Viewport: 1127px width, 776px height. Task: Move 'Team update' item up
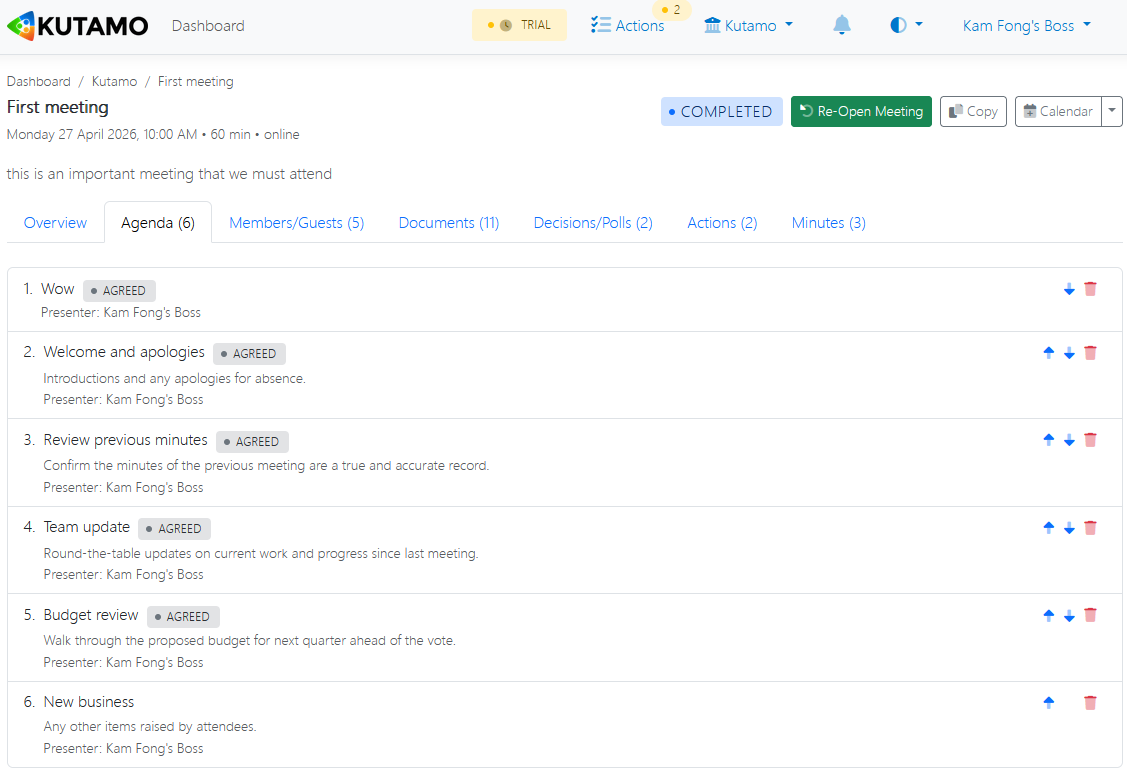1049,527
